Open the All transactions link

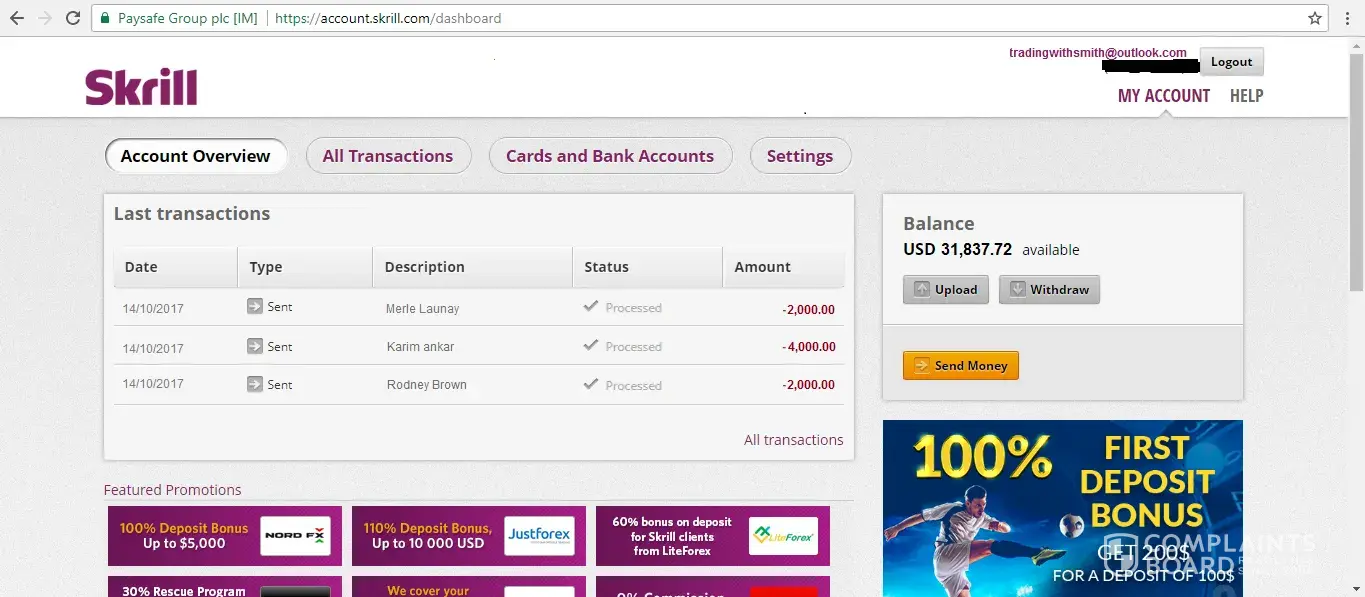pyautogui.click(x=794, y=440)
